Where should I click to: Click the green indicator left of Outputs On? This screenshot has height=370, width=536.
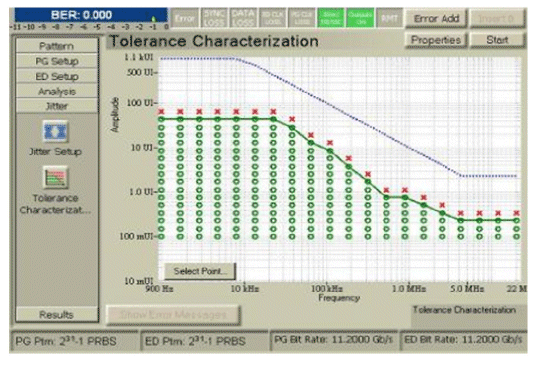(331, 18)
